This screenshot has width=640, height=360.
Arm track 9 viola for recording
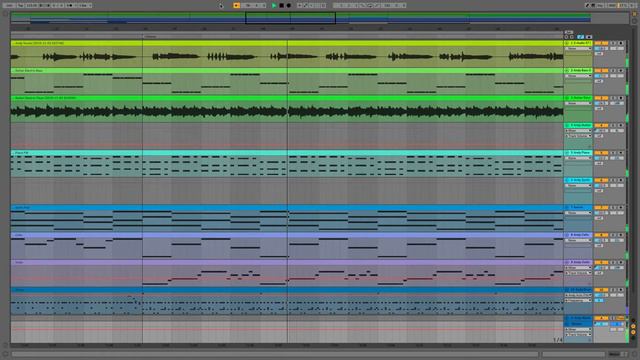[621, 262]
